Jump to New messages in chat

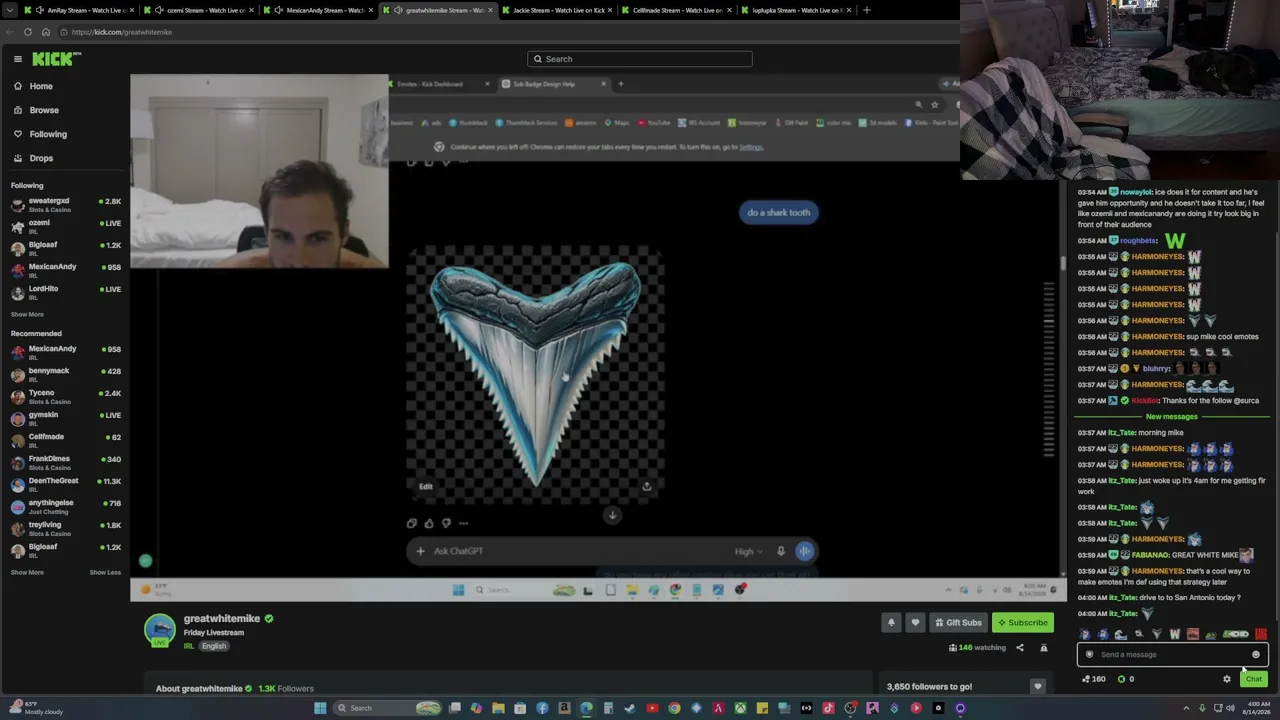click(x=1171, y=417)
